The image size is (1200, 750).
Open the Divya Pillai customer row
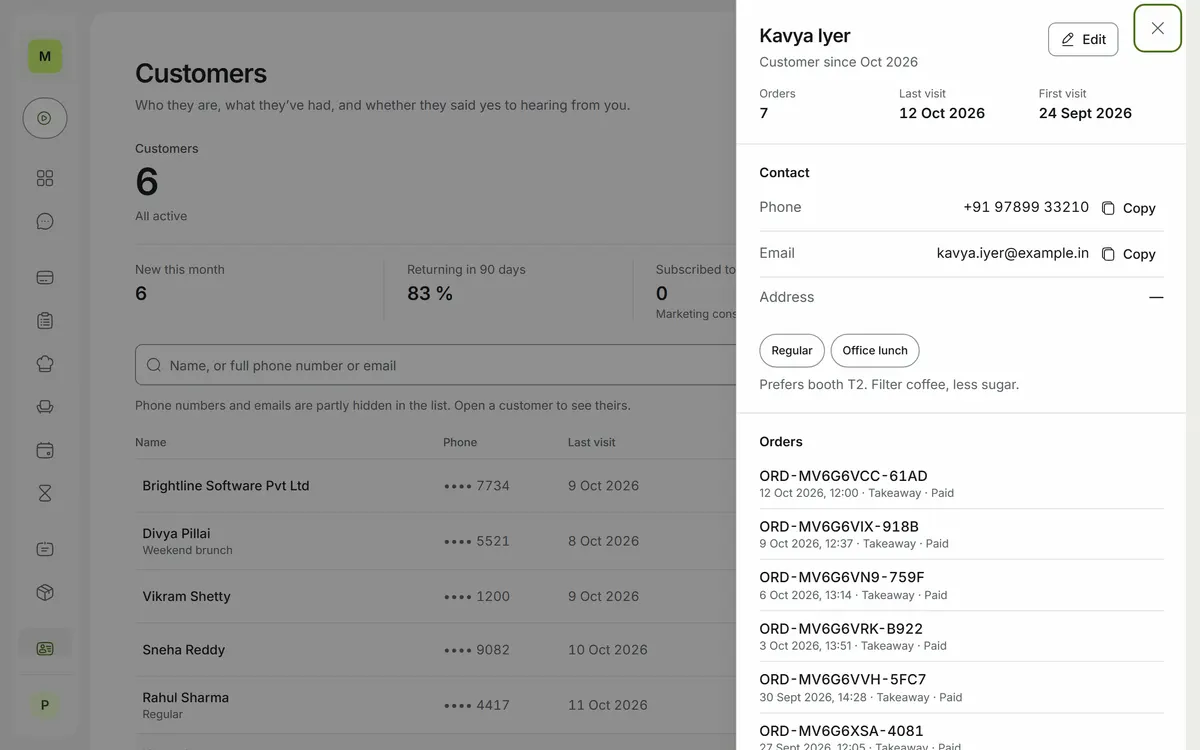436,541
